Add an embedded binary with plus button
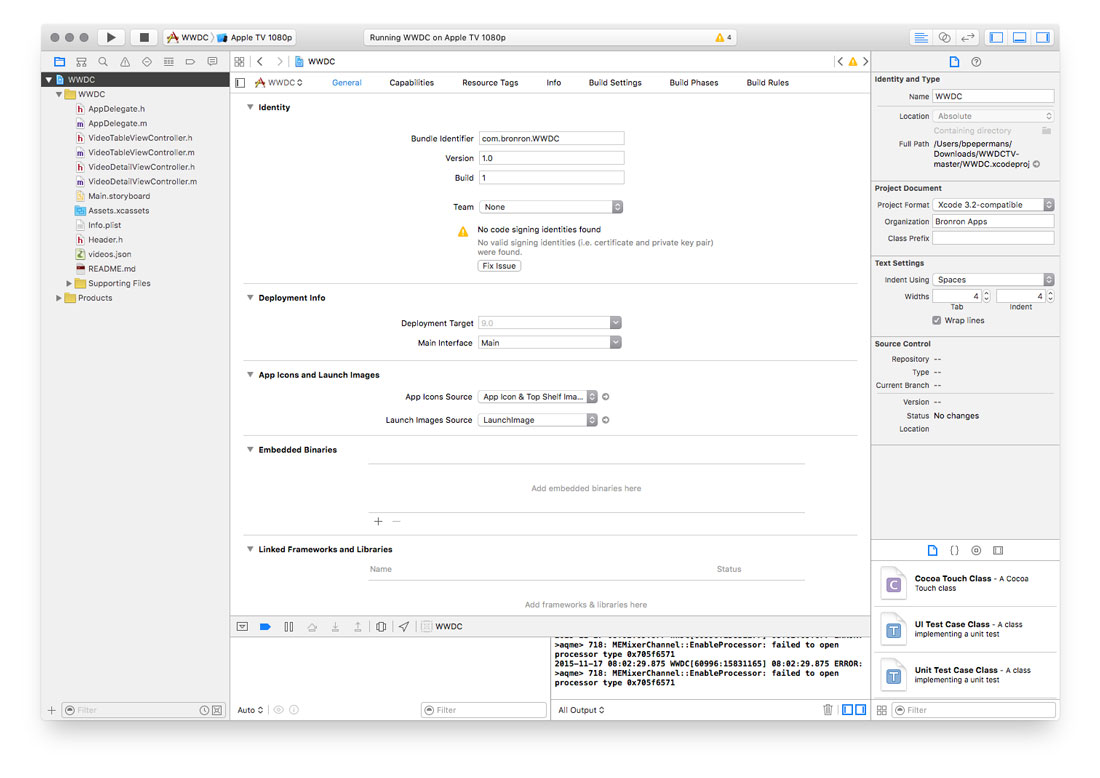1100x778 pixels. pos(378,521)
